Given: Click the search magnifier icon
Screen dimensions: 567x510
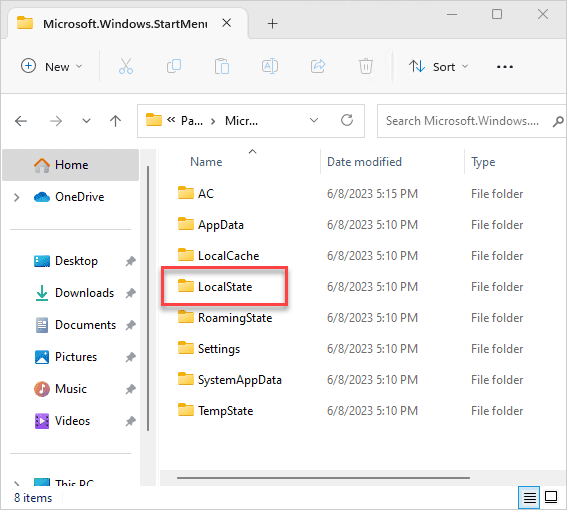Looking at the screenshot, I should (558, 121).
